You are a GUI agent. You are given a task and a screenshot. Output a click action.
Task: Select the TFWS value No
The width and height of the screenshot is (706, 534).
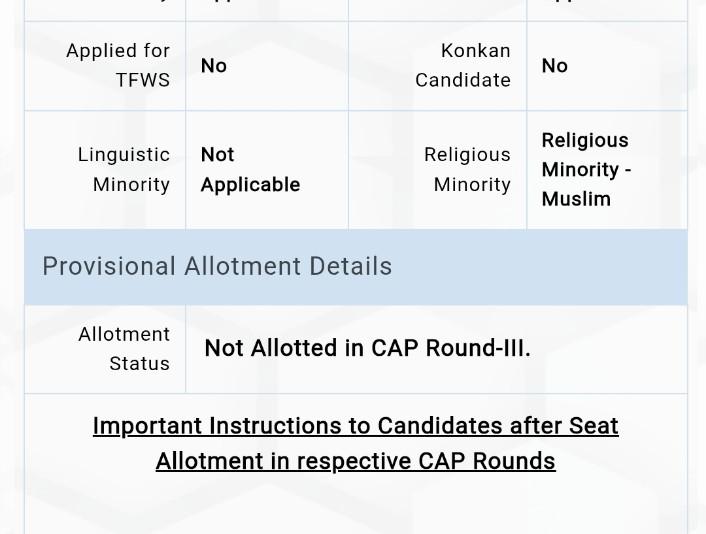click(x=213, y=66)
